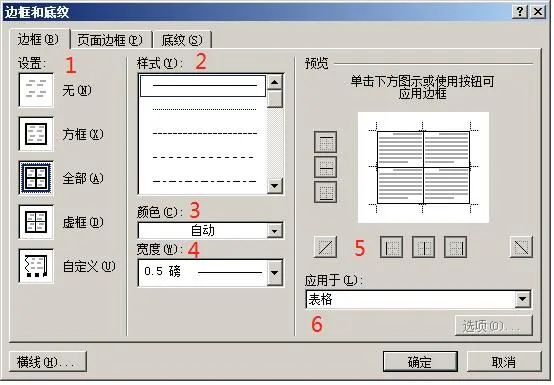Click the help question mark button

pyautogui.click(x=520, y=12)
